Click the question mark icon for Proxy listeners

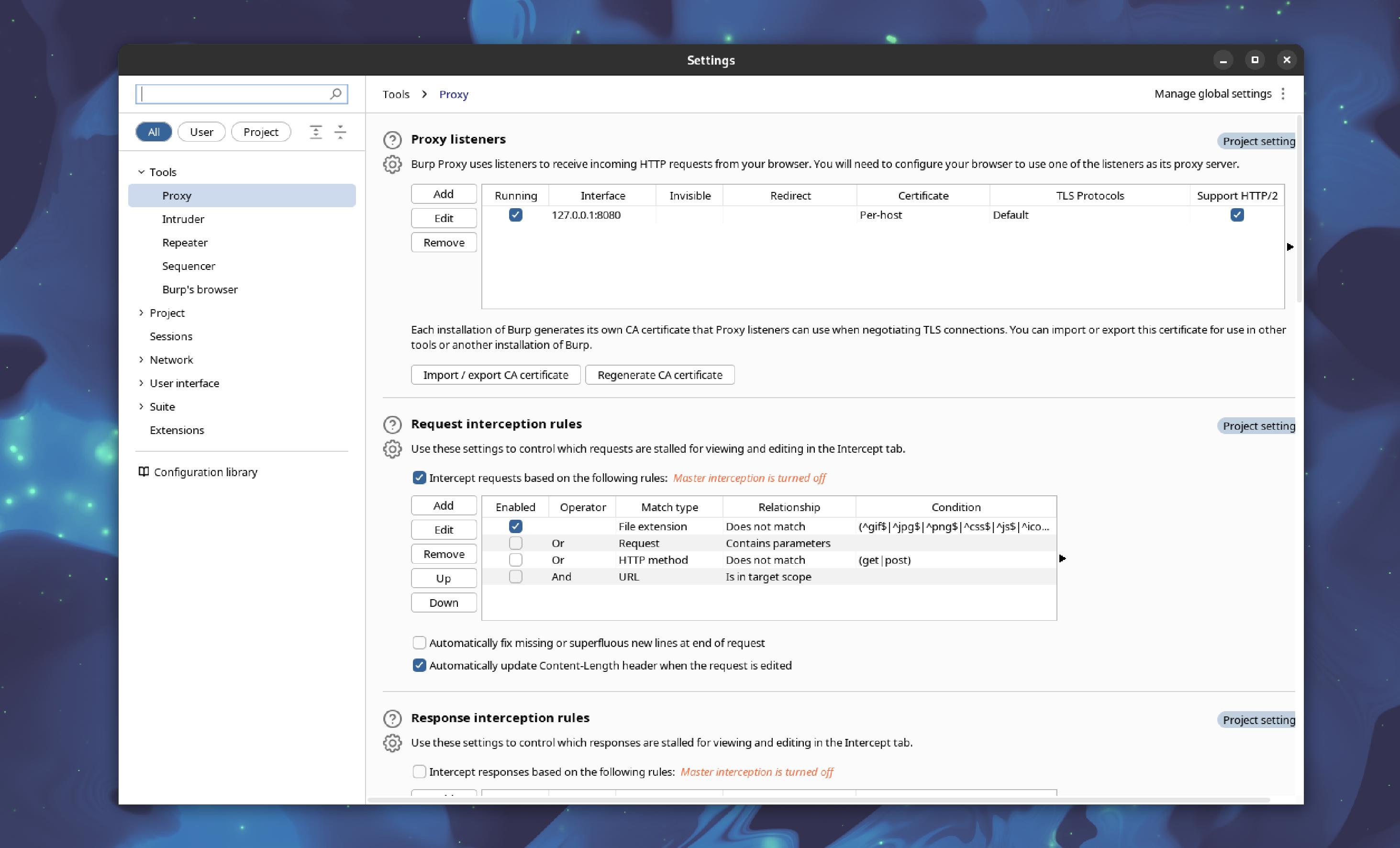click(393, 139)
